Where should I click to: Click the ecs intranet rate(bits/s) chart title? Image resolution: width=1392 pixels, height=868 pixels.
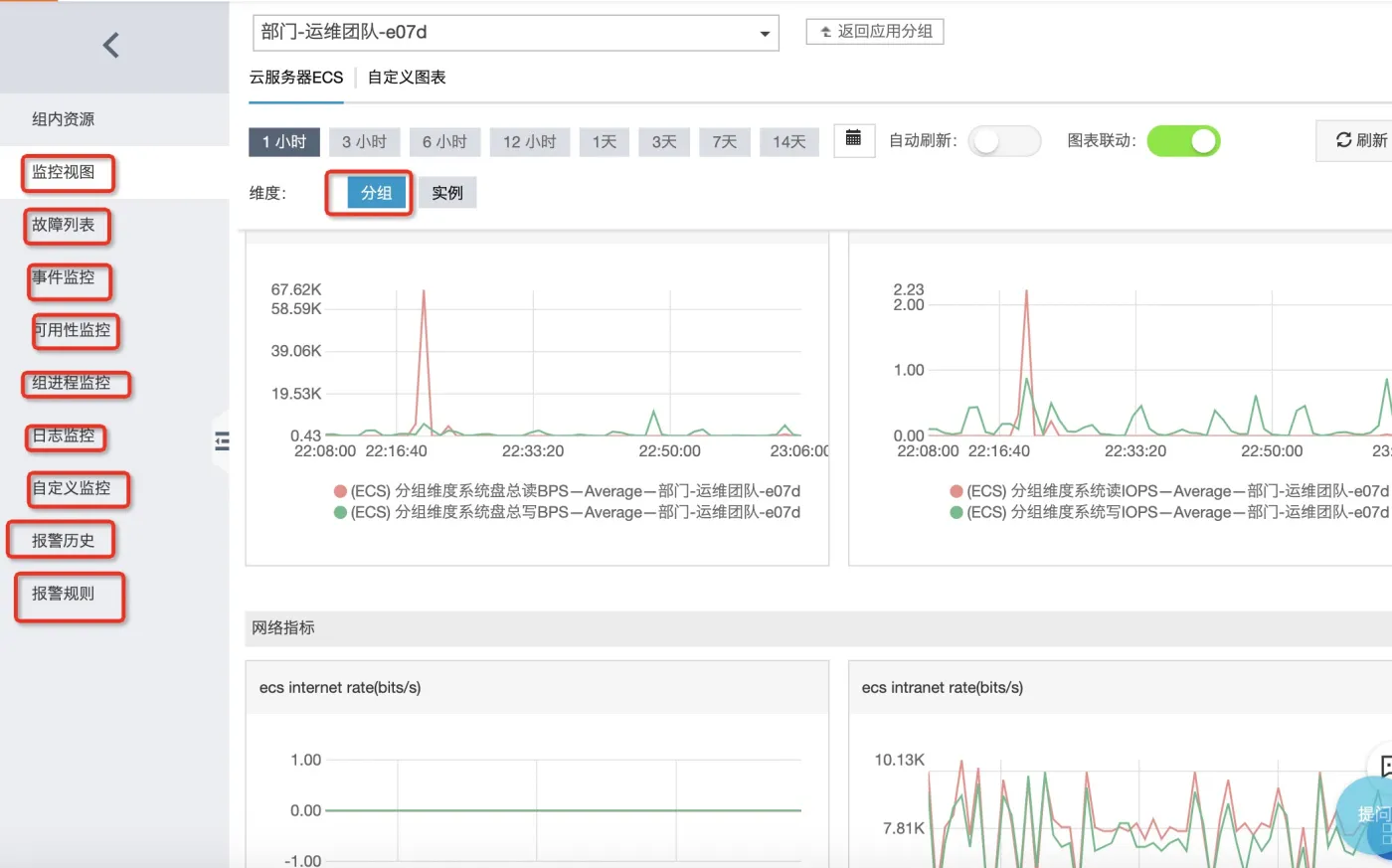[x=943, y=688]
